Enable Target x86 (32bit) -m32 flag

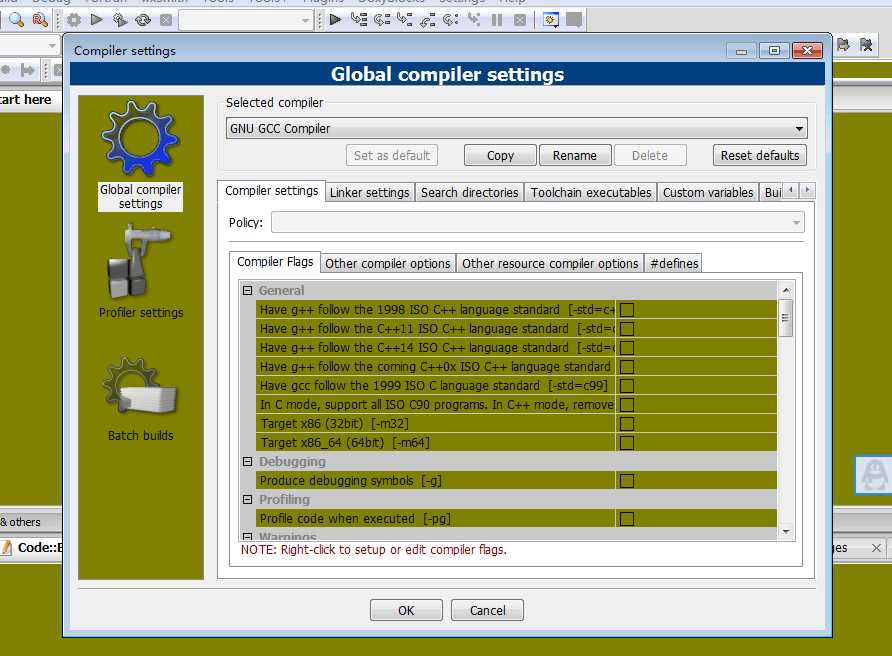click(x=627, y=424)
